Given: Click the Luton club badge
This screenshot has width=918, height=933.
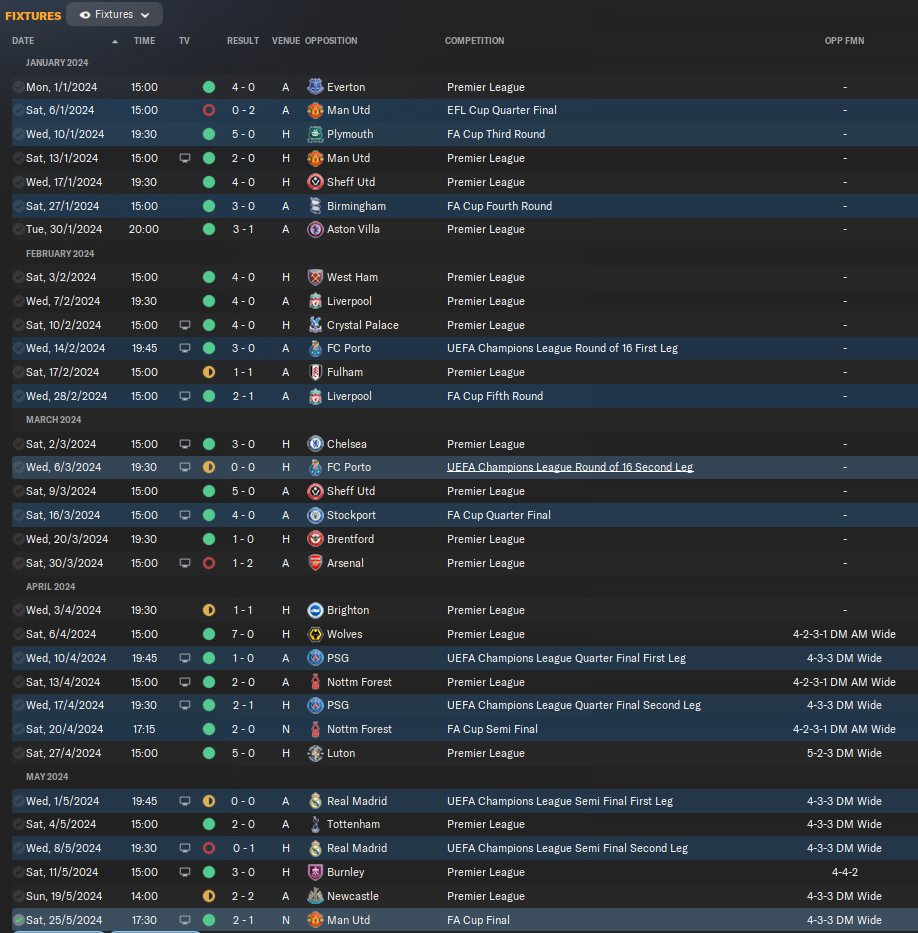Looking at the screenshot, I should (x=315, y=753).
